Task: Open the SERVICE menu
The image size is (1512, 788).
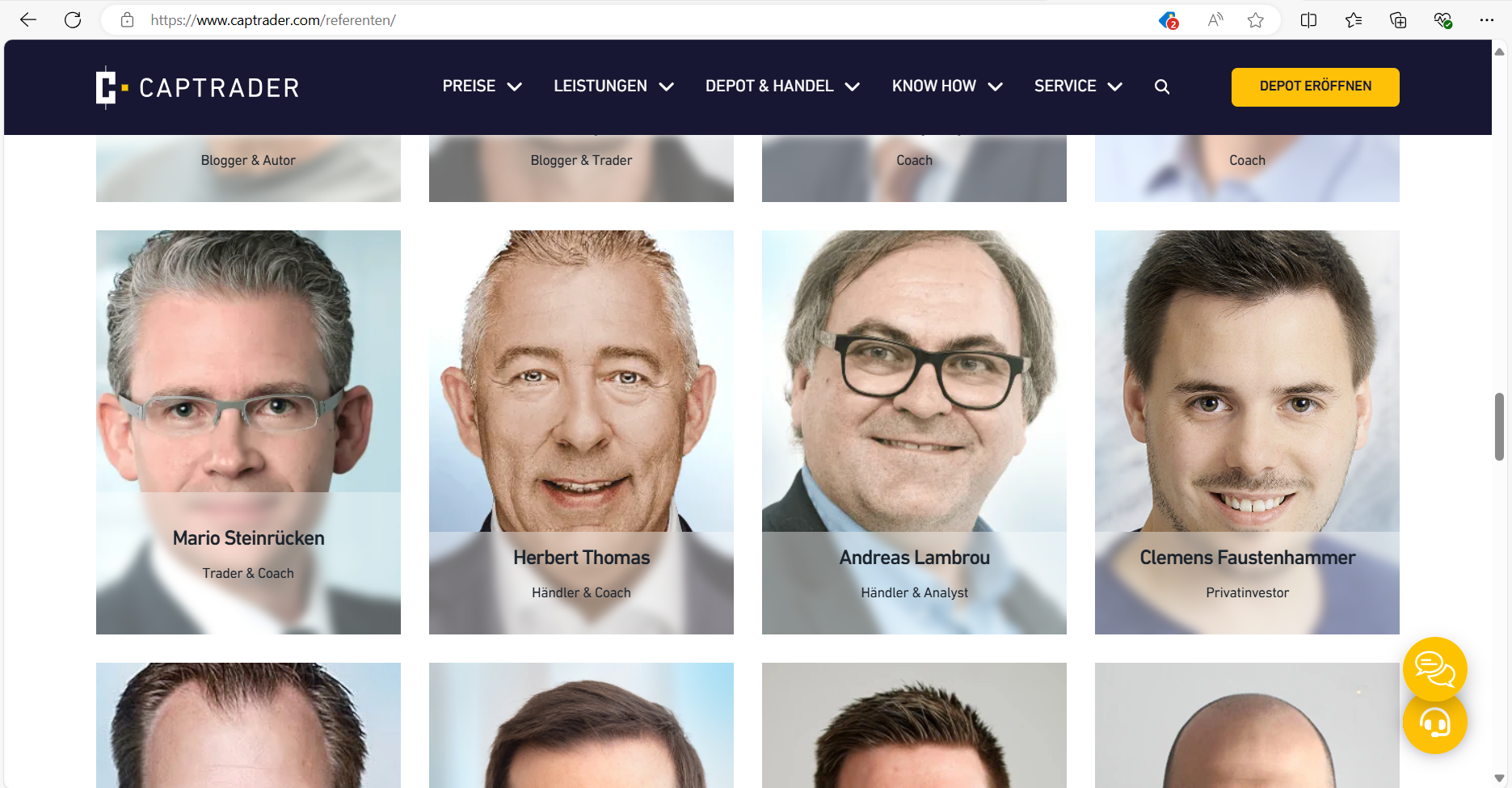Action: point(1077,86)
